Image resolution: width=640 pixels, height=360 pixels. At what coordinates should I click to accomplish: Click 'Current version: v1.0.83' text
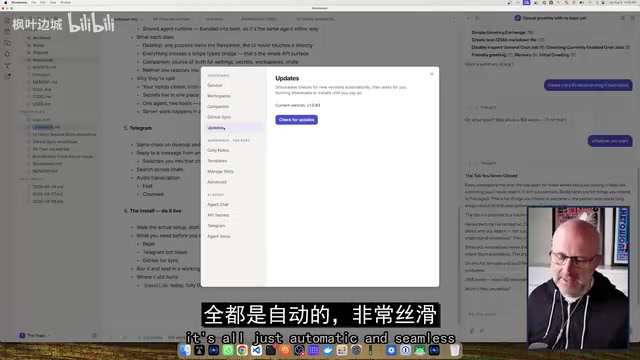(298, 105)
